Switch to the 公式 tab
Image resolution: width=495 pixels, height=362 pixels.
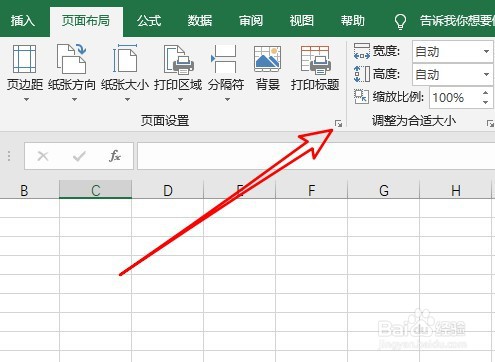tap(149, 21)
